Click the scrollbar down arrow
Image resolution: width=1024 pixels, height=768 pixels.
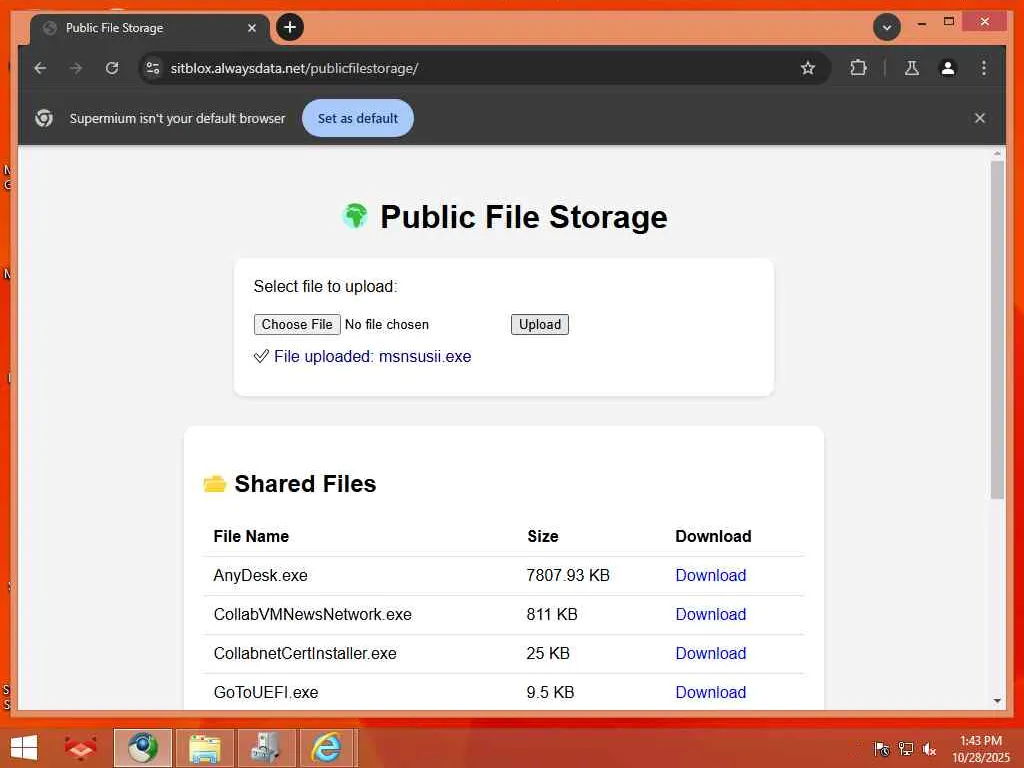[x=997, y=701]
